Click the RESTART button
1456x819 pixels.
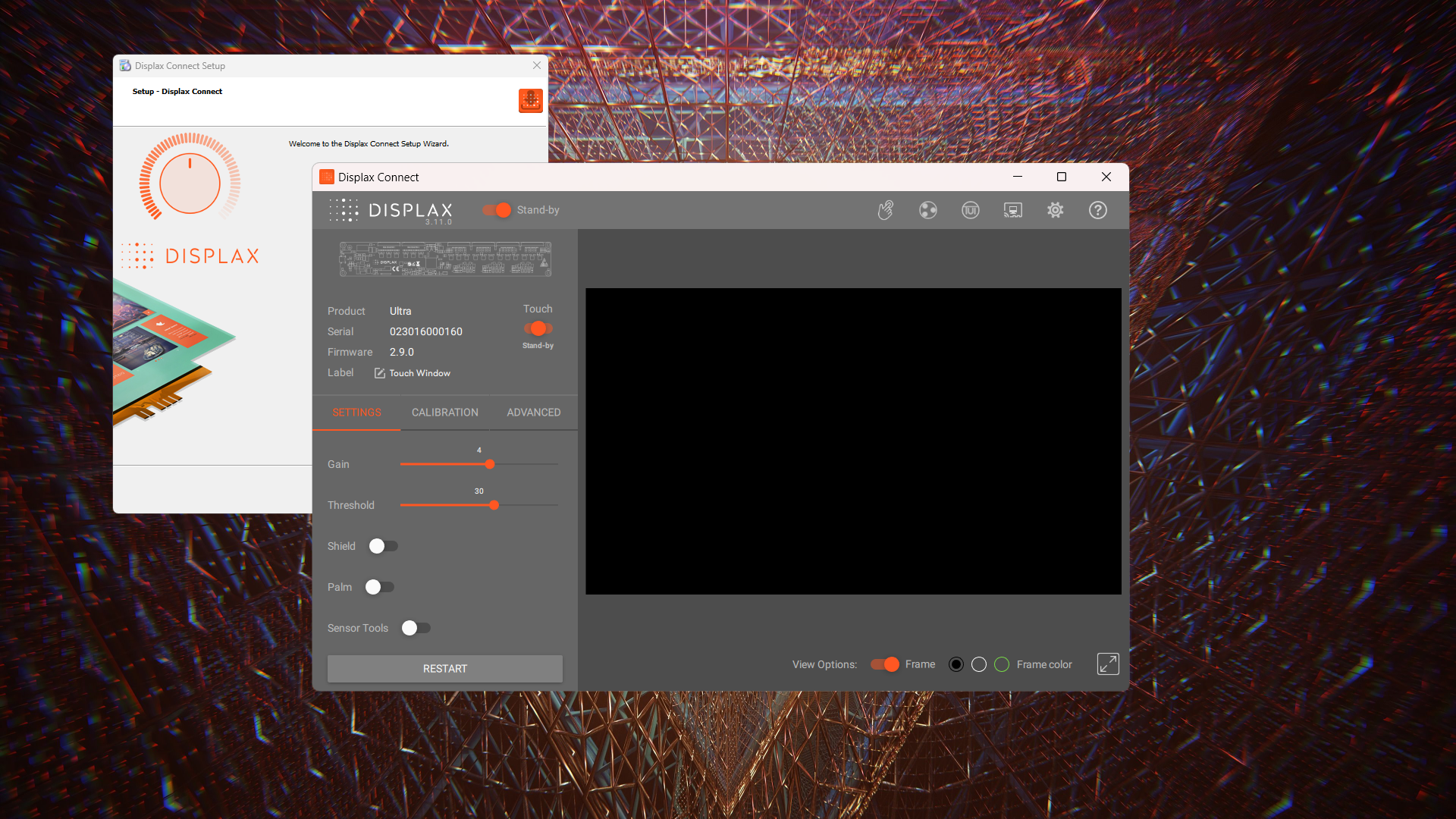click(445, 669)
